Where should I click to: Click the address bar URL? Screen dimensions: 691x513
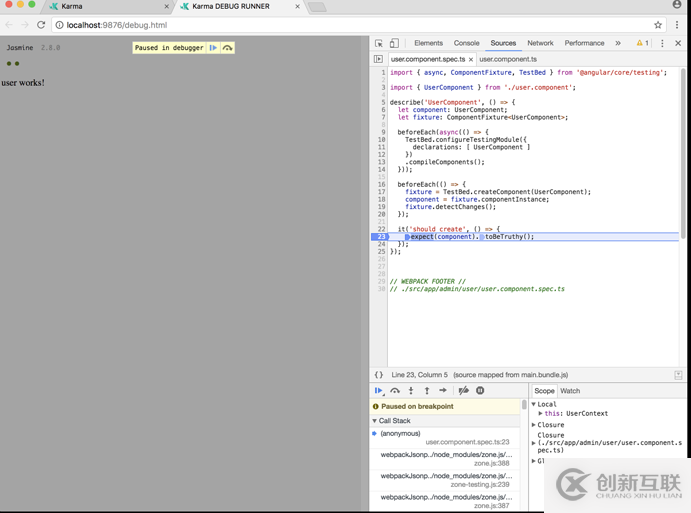point(117,25)
